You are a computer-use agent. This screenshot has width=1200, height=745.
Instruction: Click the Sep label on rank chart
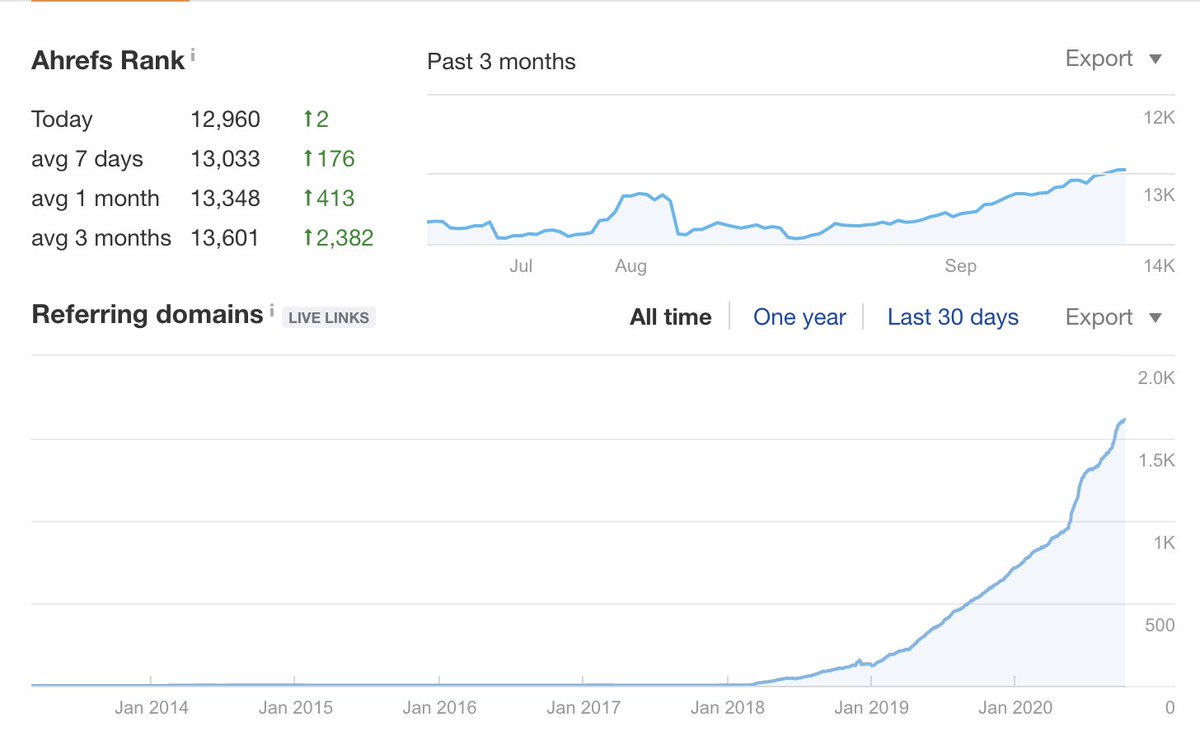[x=960, y=266]
